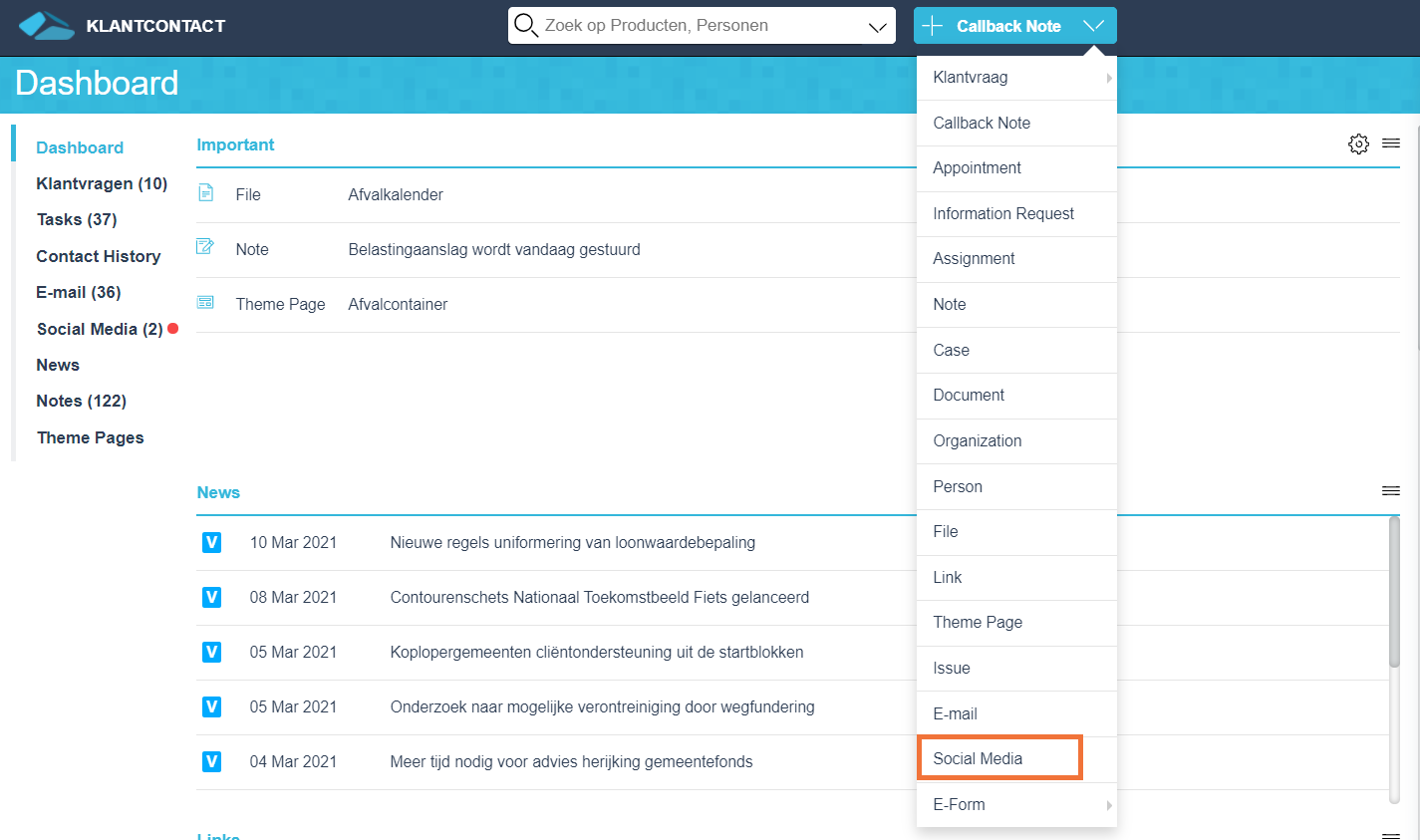
Task: Expand the E-Form submenu arrow
Action: (x=1109, y=805)
